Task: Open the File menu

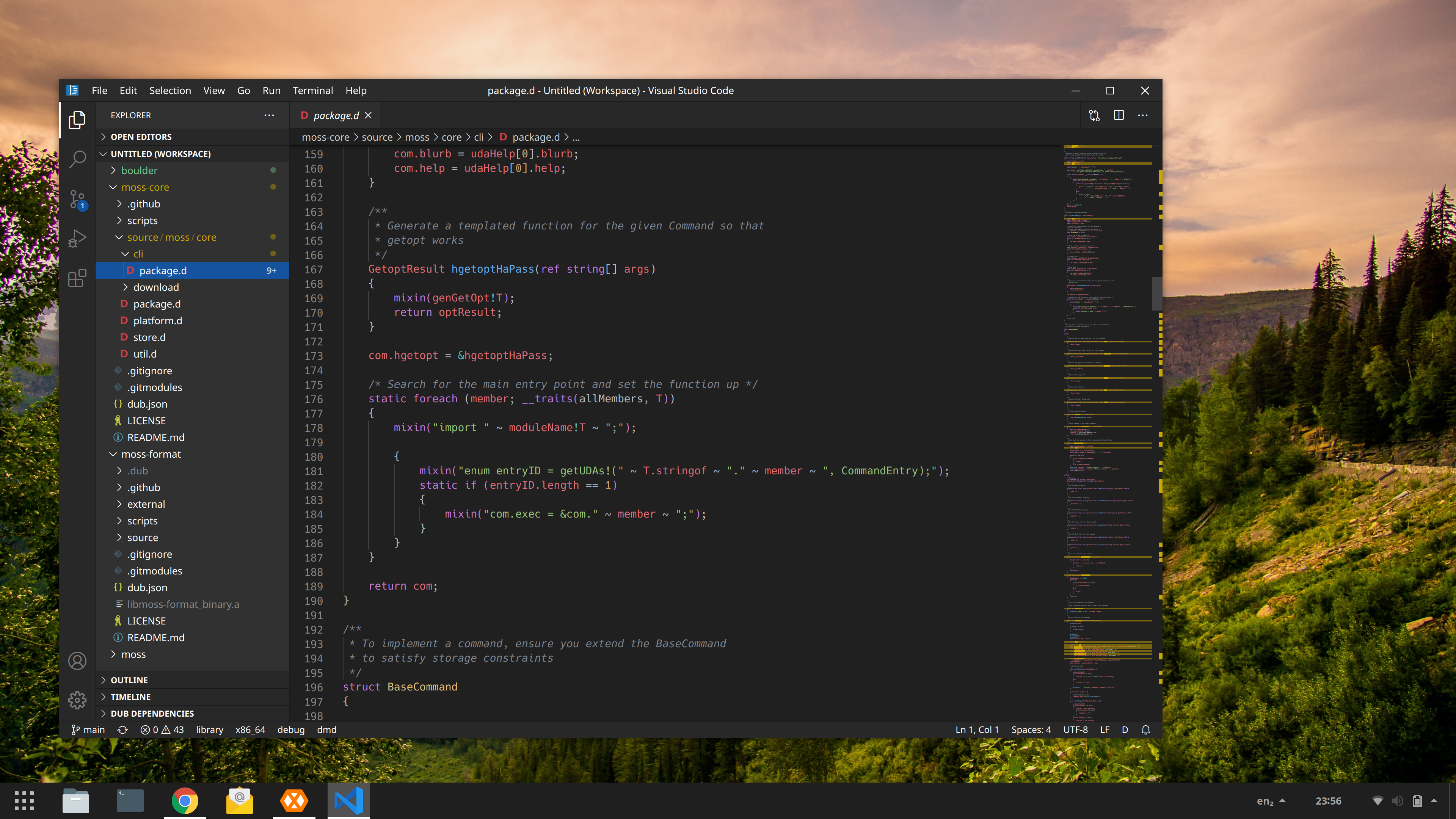Action: (99, 91)
